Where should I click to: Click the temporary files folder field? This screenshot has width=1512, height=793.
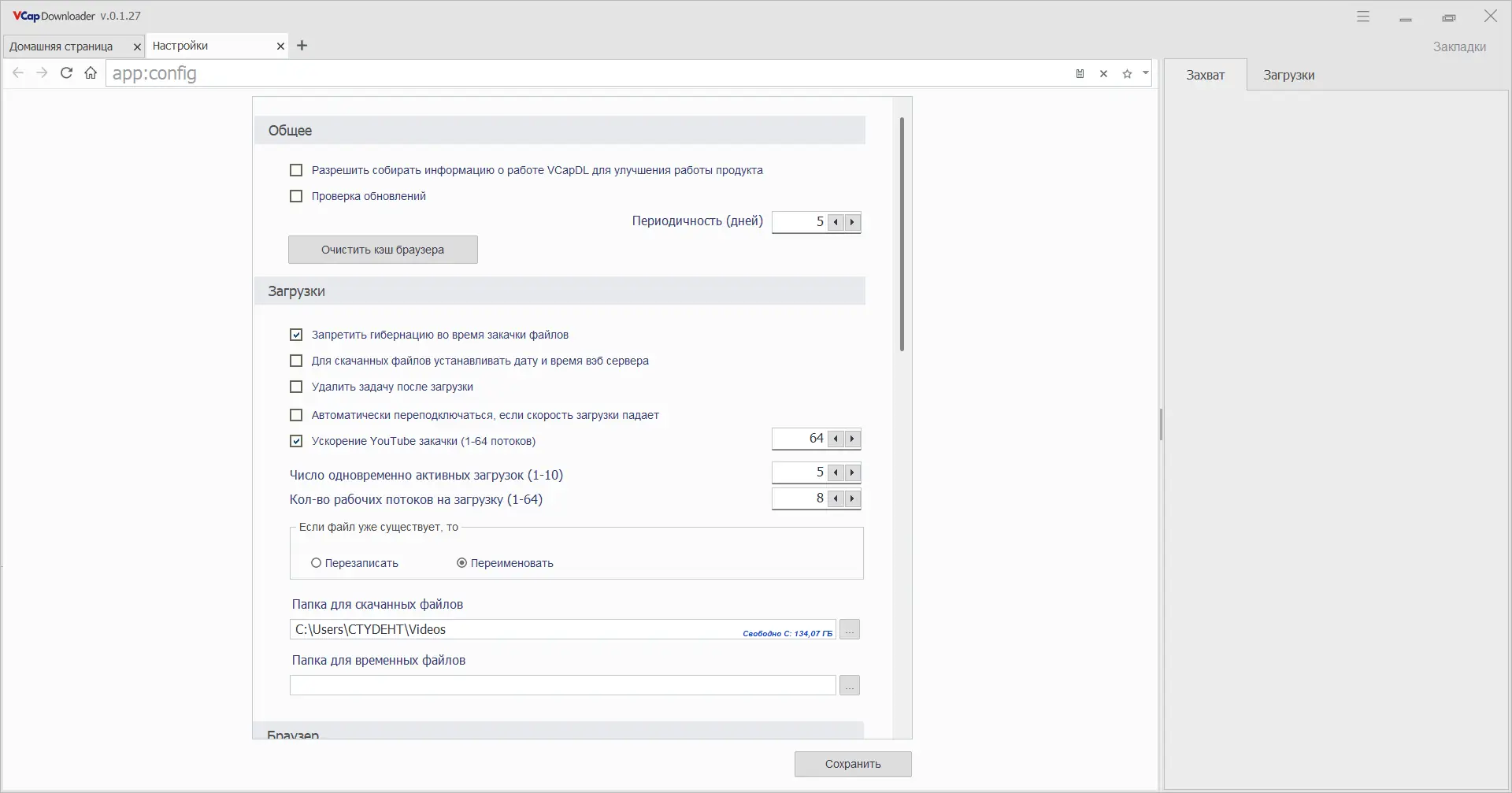tap(562, 685)
